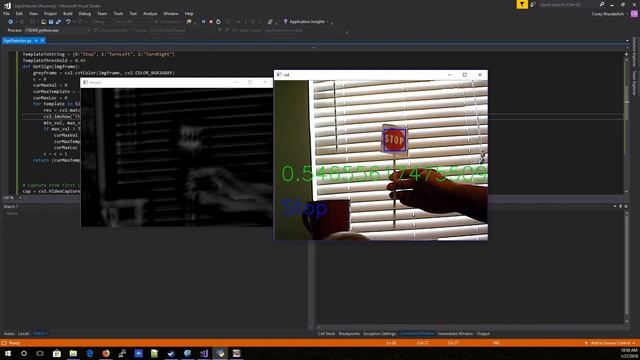Open the Build menu
Viewport: 640px width, 360px height.
point(68,13)
